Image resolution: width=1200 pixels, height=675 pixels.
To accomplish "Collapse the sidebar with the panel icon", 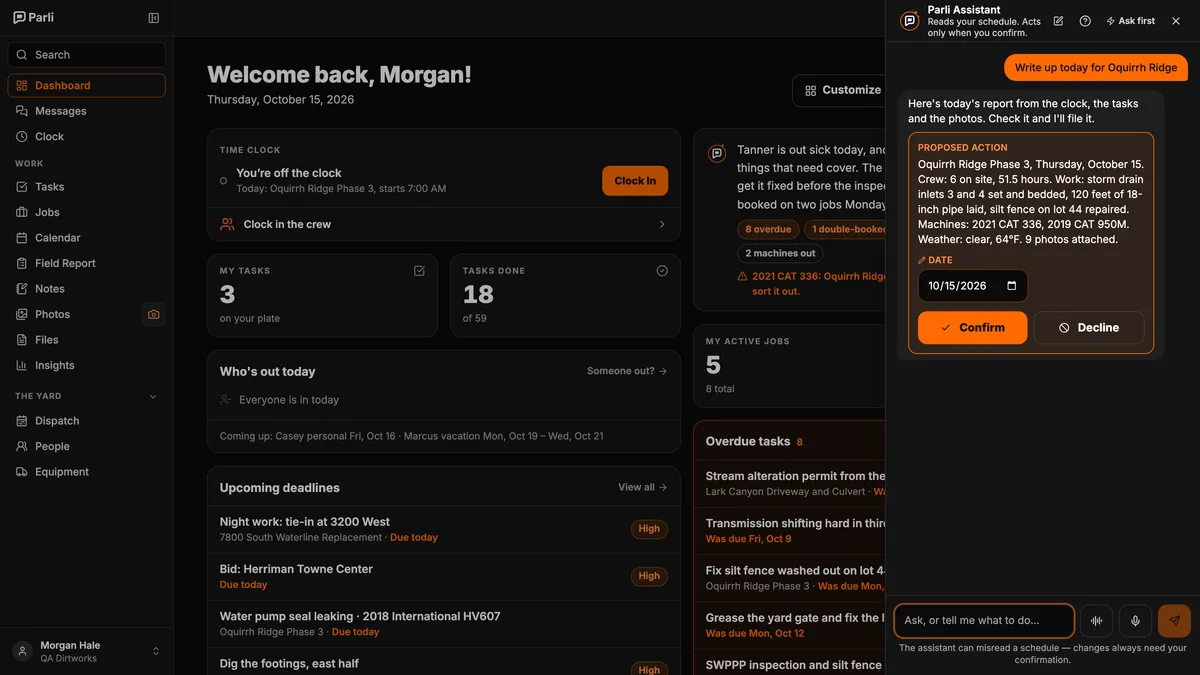I will (153, 18).
